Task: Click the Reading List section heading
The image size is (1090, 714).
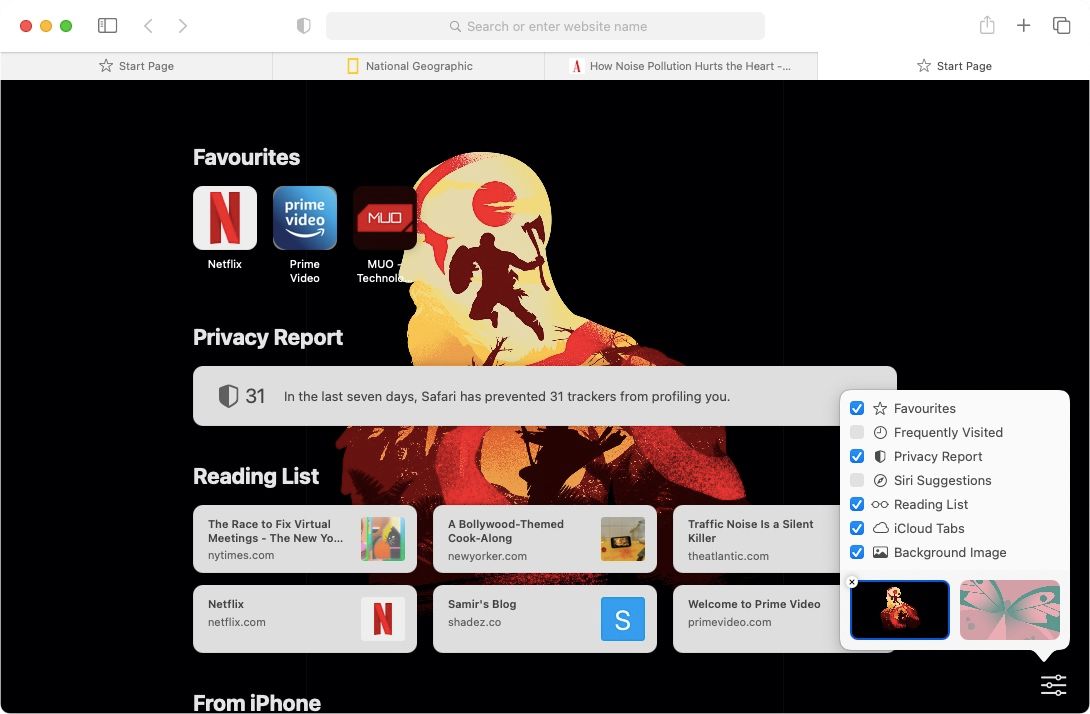Action: [256, 476]
